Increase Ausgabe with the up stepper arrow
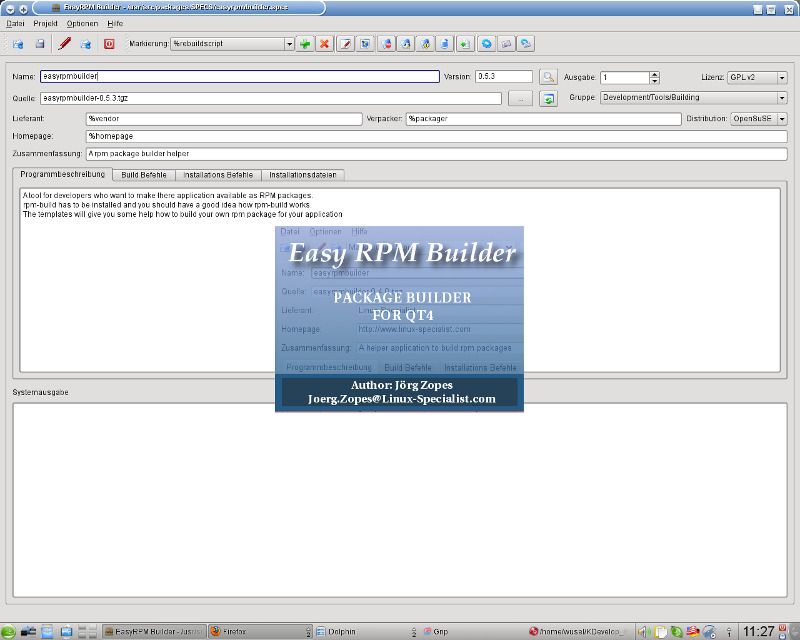This screenshot has height=640, width=800. [x=656, y=72]
